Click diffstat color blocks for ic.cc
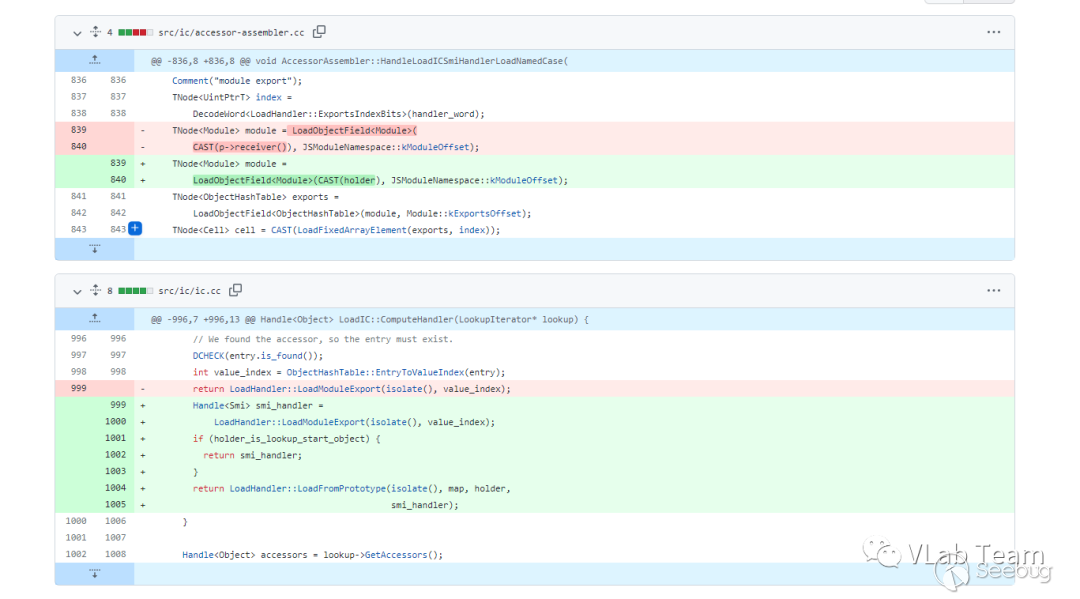This screenshot has height=599, width=1080. tap(134, 291)
